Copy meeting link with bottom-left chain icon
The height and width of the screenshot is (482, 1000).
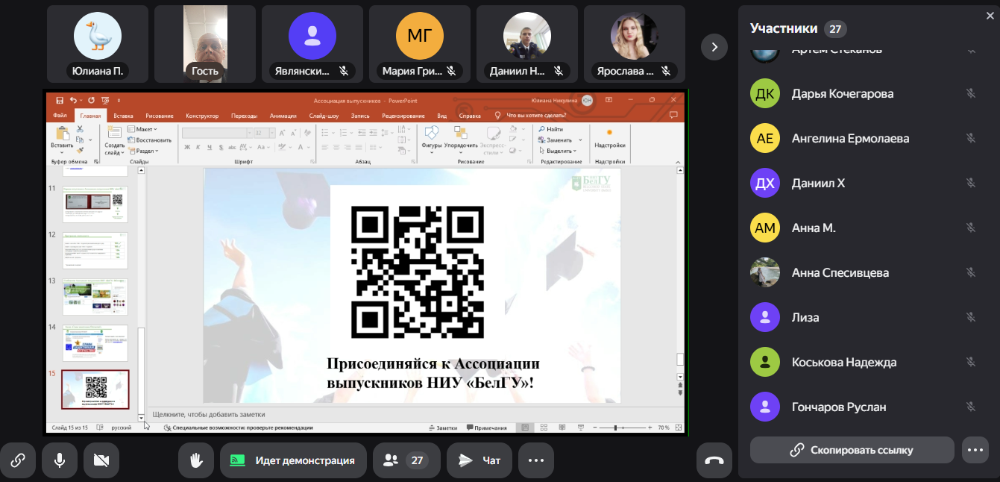[18, 460]
